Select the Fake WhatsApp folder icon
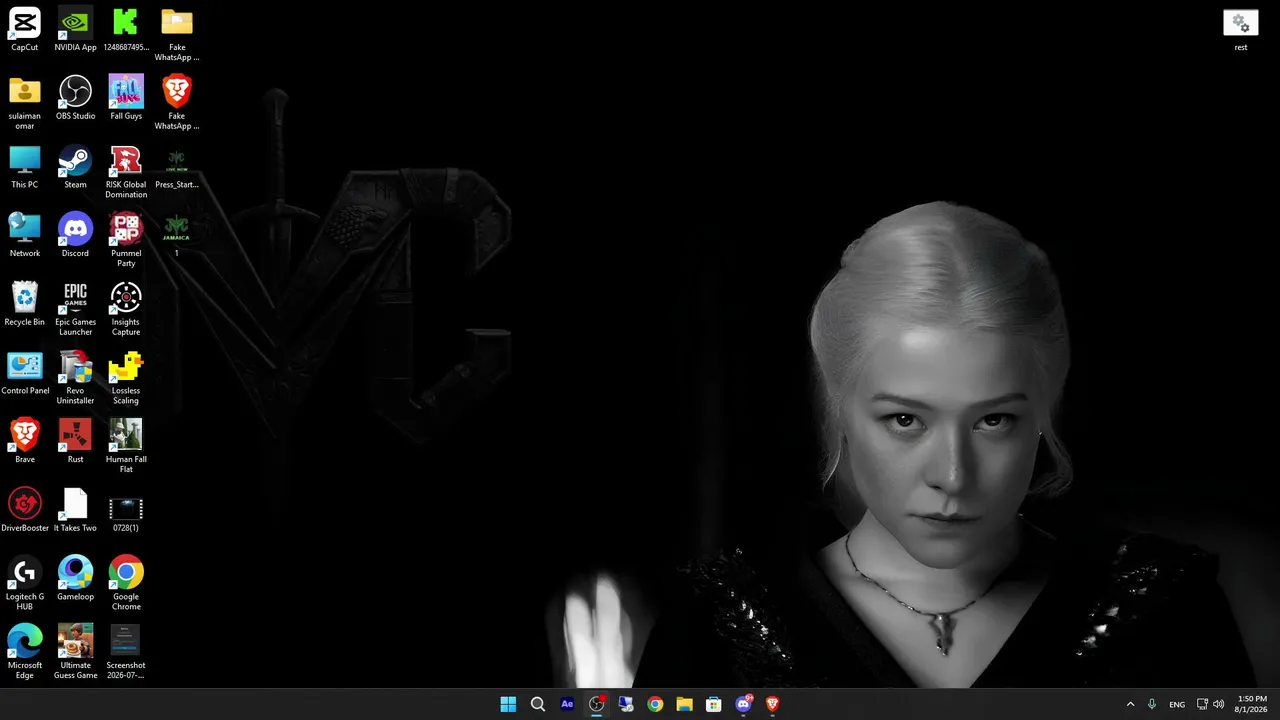Viewport: 1280px width, 720px height. pos(177,34)
